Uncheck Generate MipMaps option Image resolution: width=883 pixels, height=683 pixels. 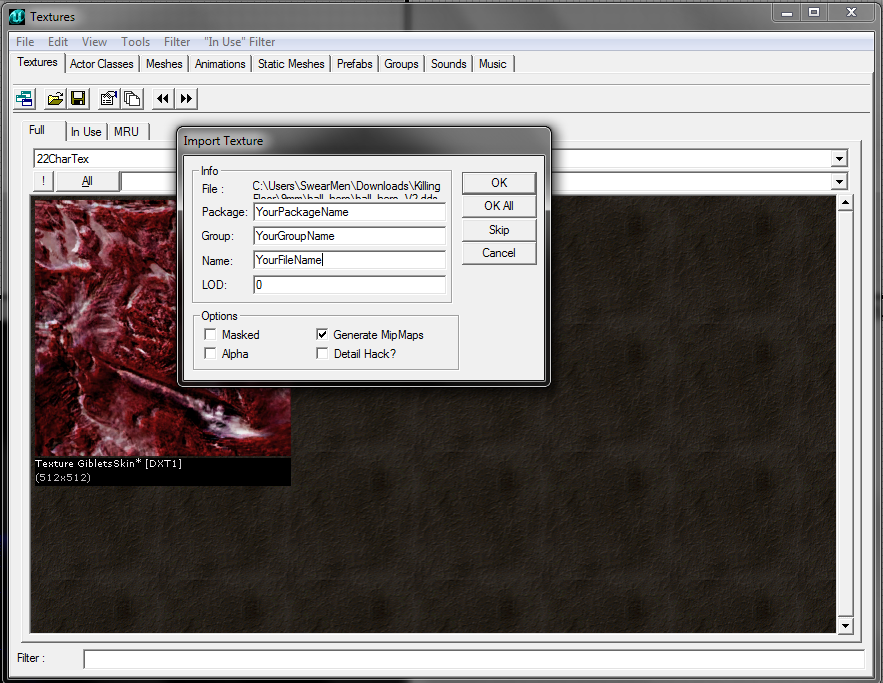pyautogui.click(x=322, y=334)
